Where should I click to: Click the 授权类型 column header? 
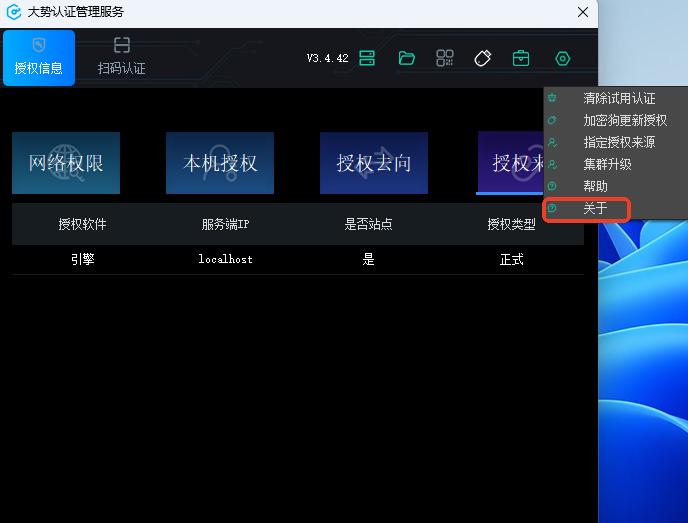511,224
